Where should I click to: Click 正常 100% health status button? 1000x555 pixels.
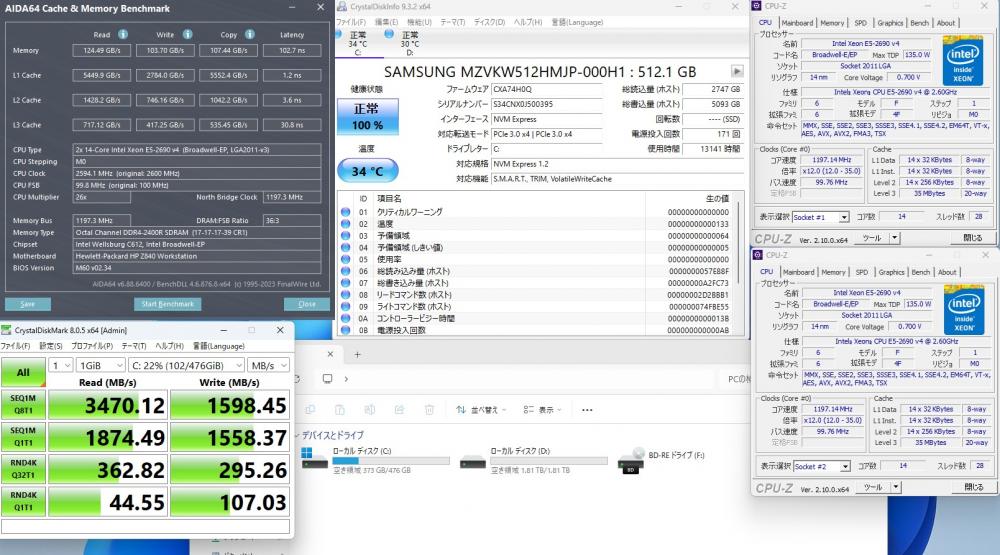pyautogui.click(x=367, y=116)
